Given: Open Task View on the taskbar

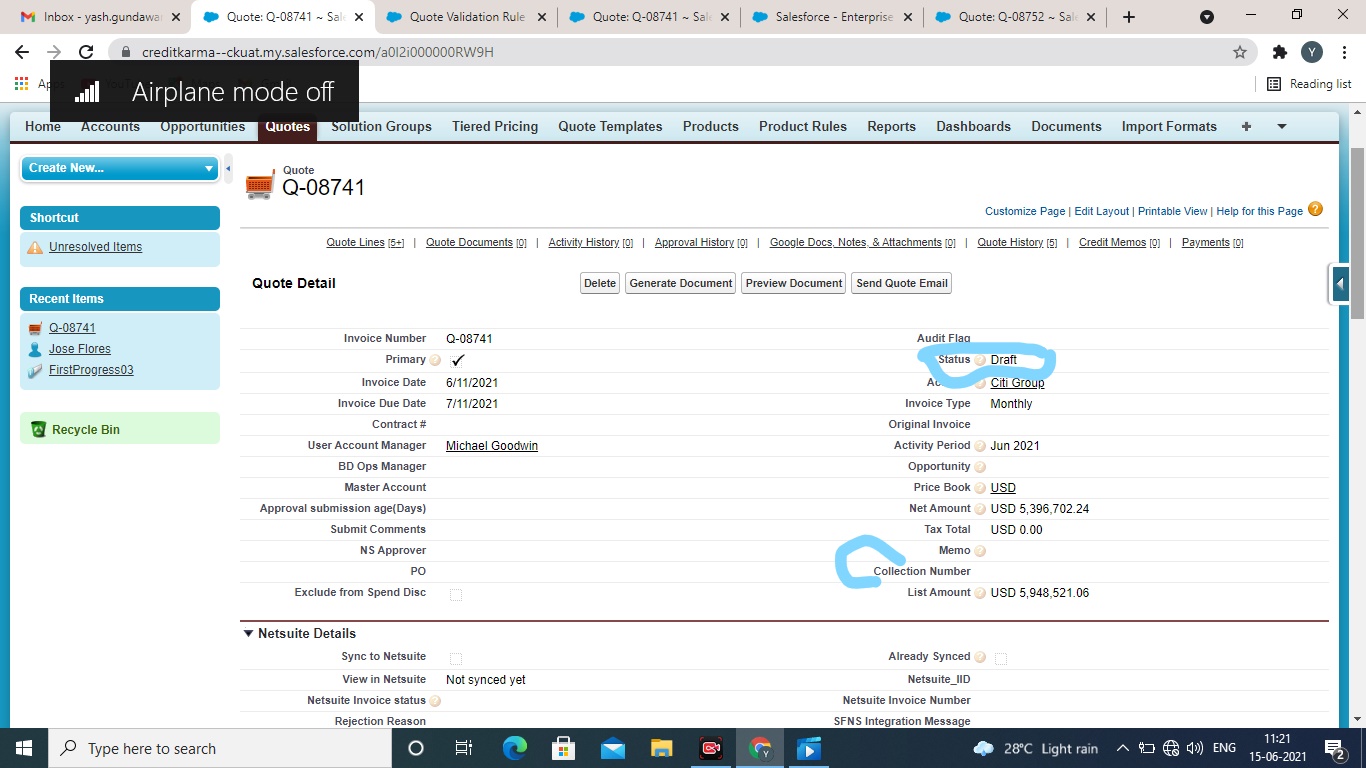Looking at the screenshot, I should pos(464,748).
